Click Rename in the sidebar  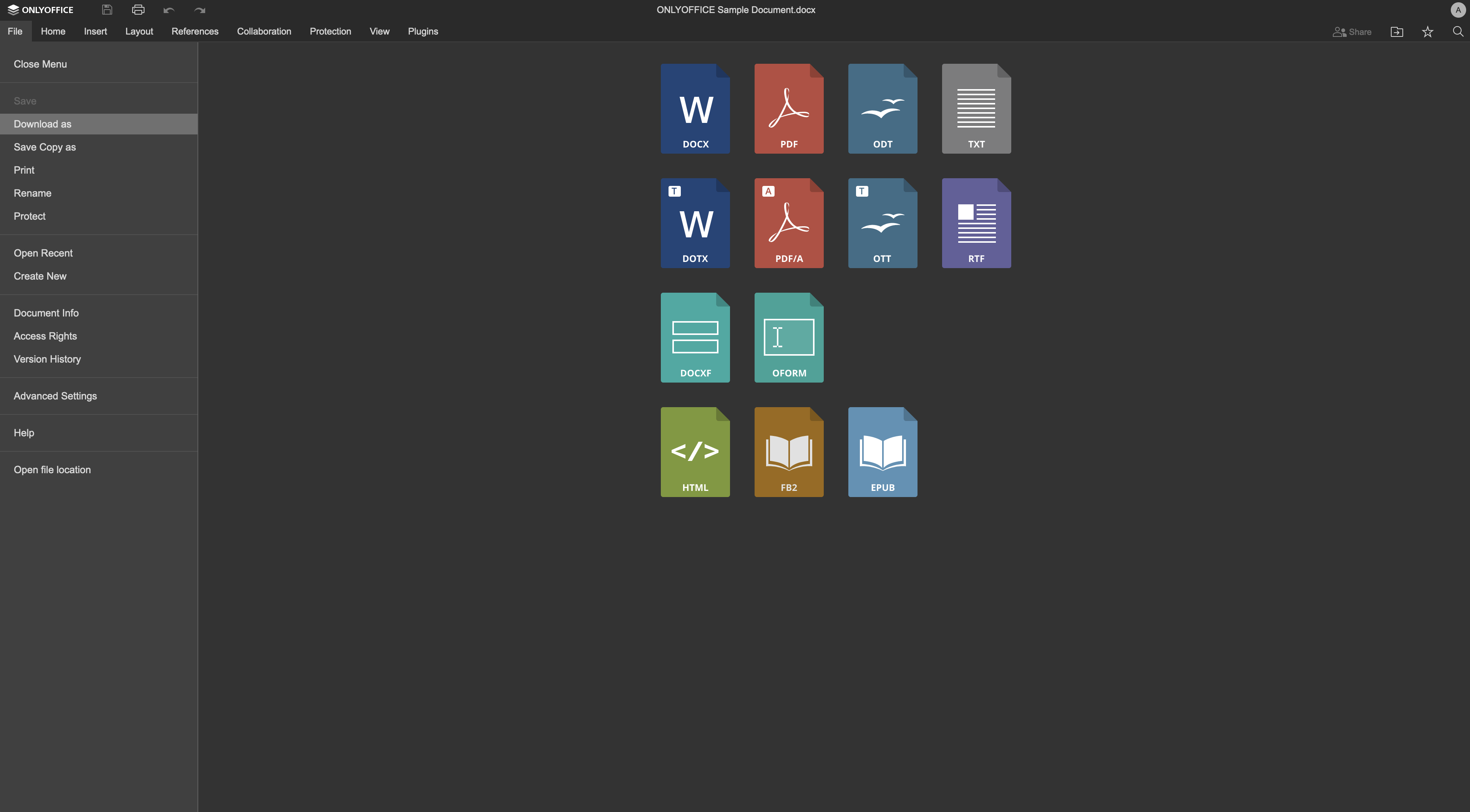[99, 194]
